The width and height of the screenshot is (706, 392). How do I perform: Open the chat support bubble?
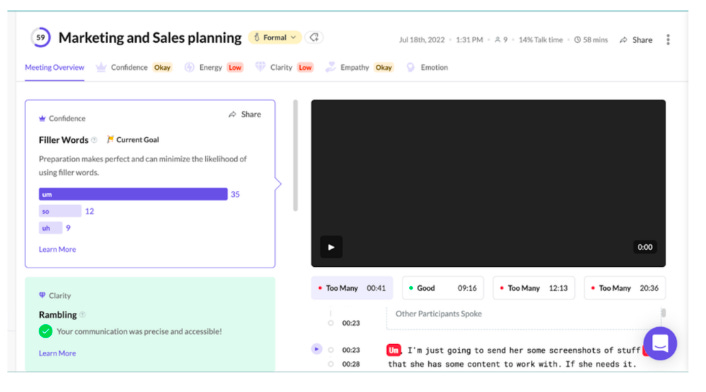660,343
